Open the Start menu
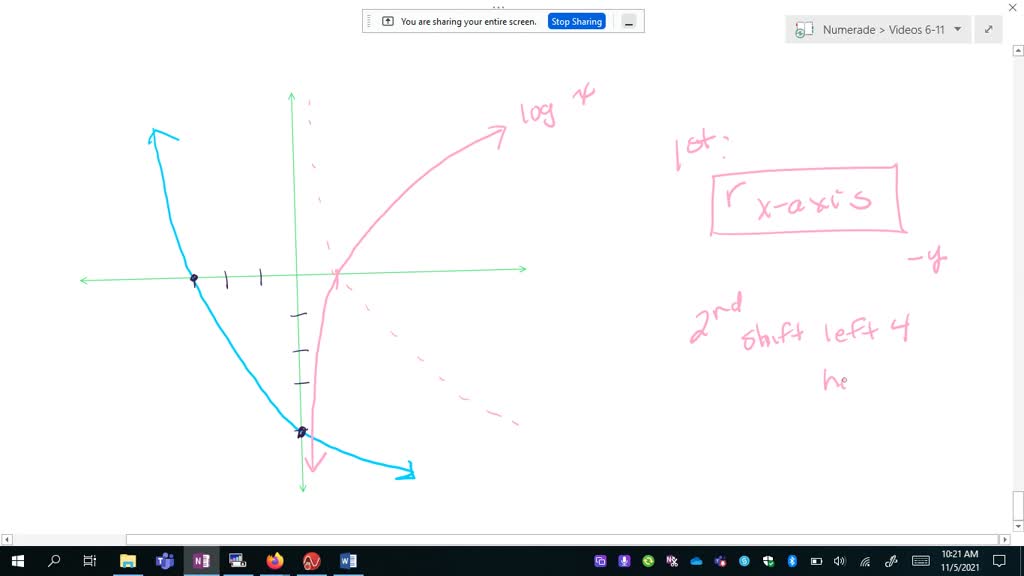Viewport: 1024px width, 576px height. (x=18, y=560)
